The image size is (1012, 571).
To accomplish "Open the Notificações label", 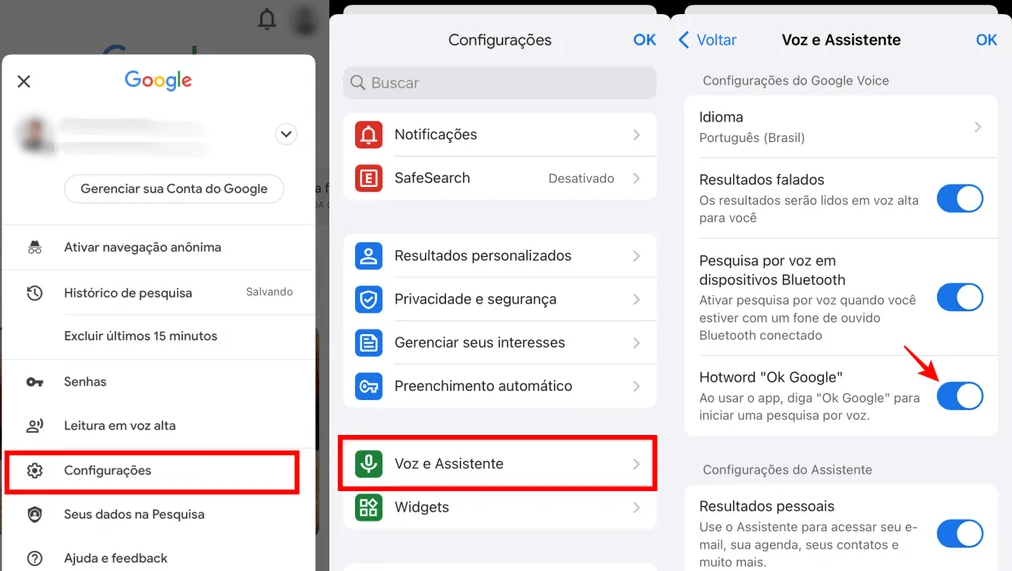I will pyautogui.click(x=436, y=135).
